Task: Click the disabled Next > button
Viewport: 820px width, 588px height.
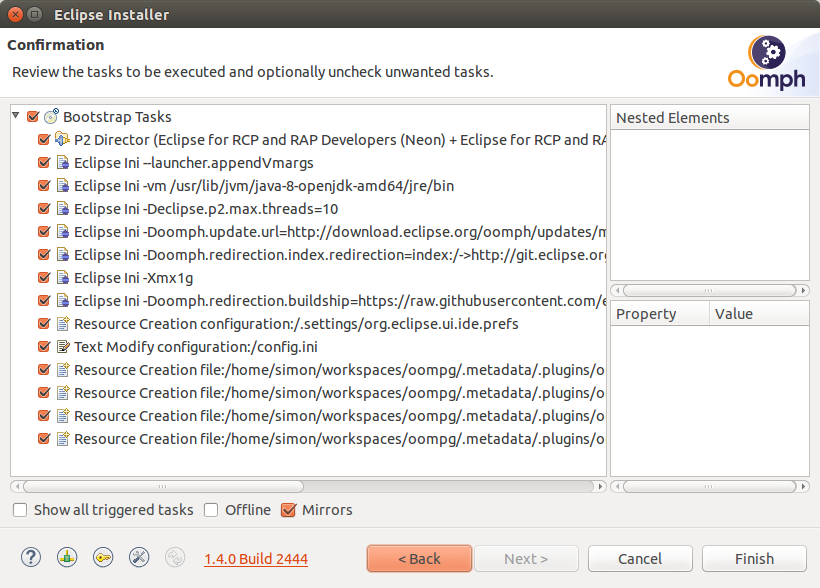Action: 526,559
